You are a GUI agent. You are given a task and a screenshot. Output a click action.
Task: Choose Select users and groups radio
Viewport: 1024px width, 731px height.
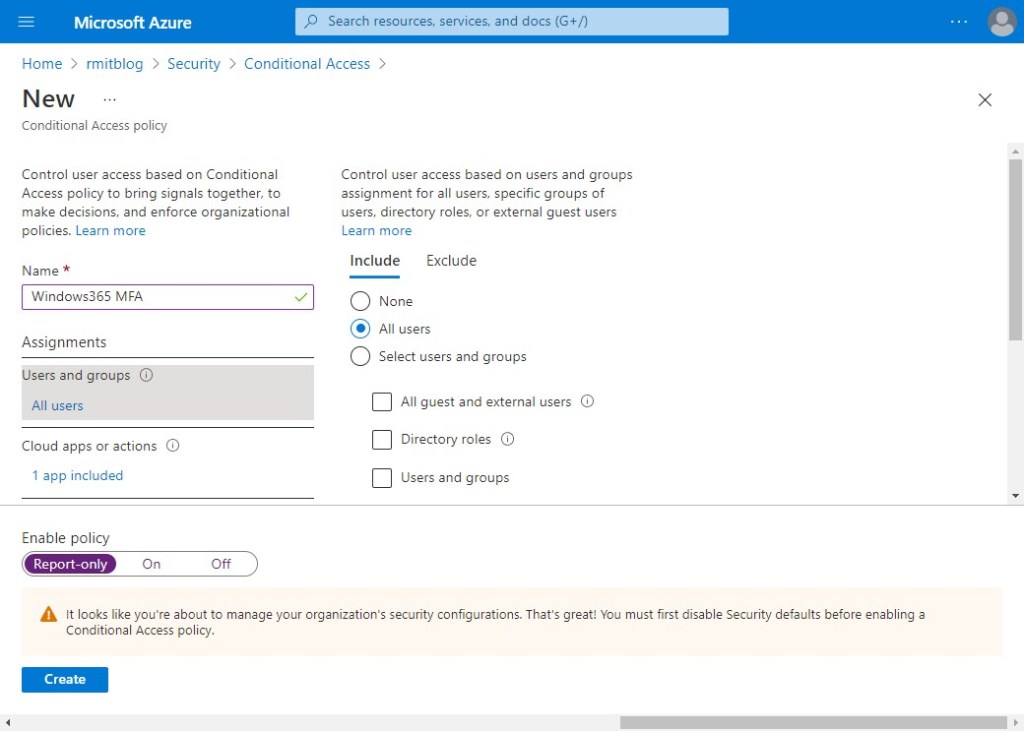pos(360,356)
